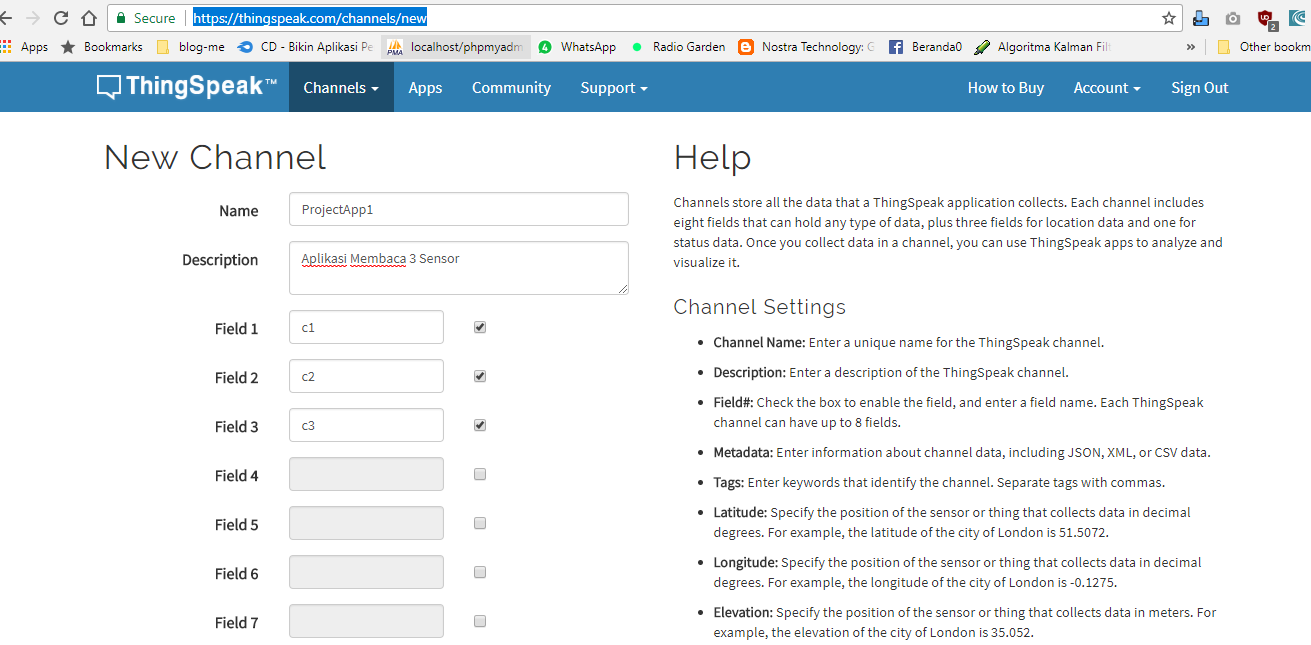
Task: Enable the Field 4 checkbox
Action: pos(480,474)
